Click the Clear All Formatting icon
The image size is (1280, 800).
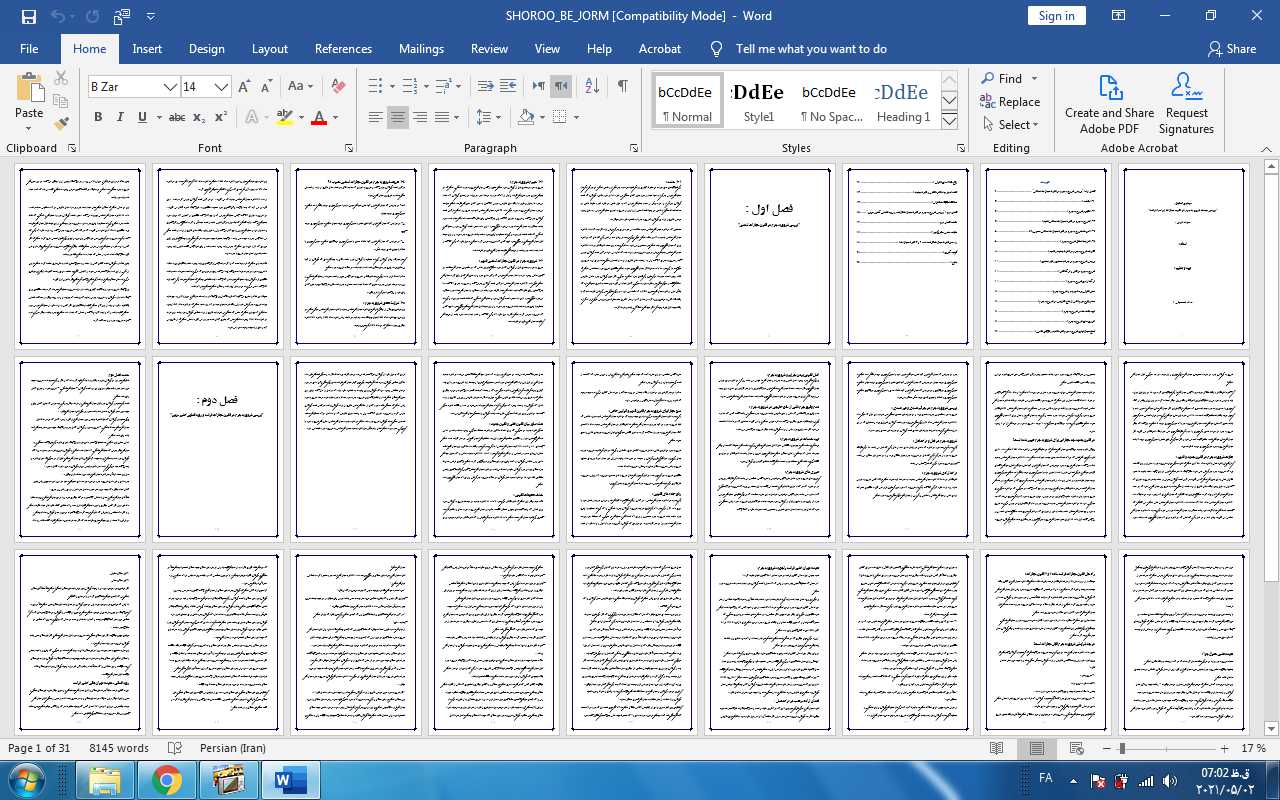[x=338, y=87]
